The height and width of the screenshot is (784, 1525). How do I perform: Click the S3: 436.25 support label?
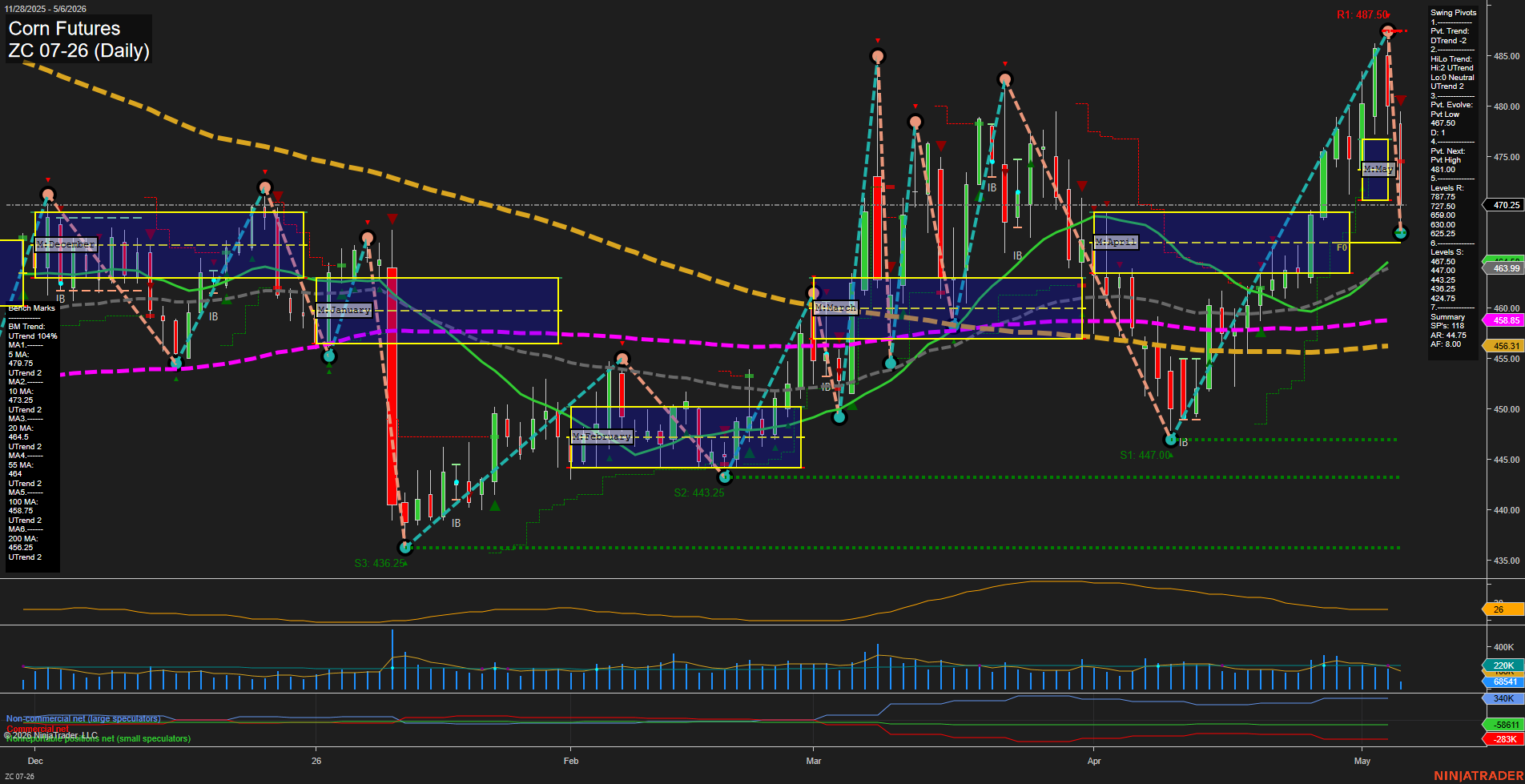(x=380, y=563)
